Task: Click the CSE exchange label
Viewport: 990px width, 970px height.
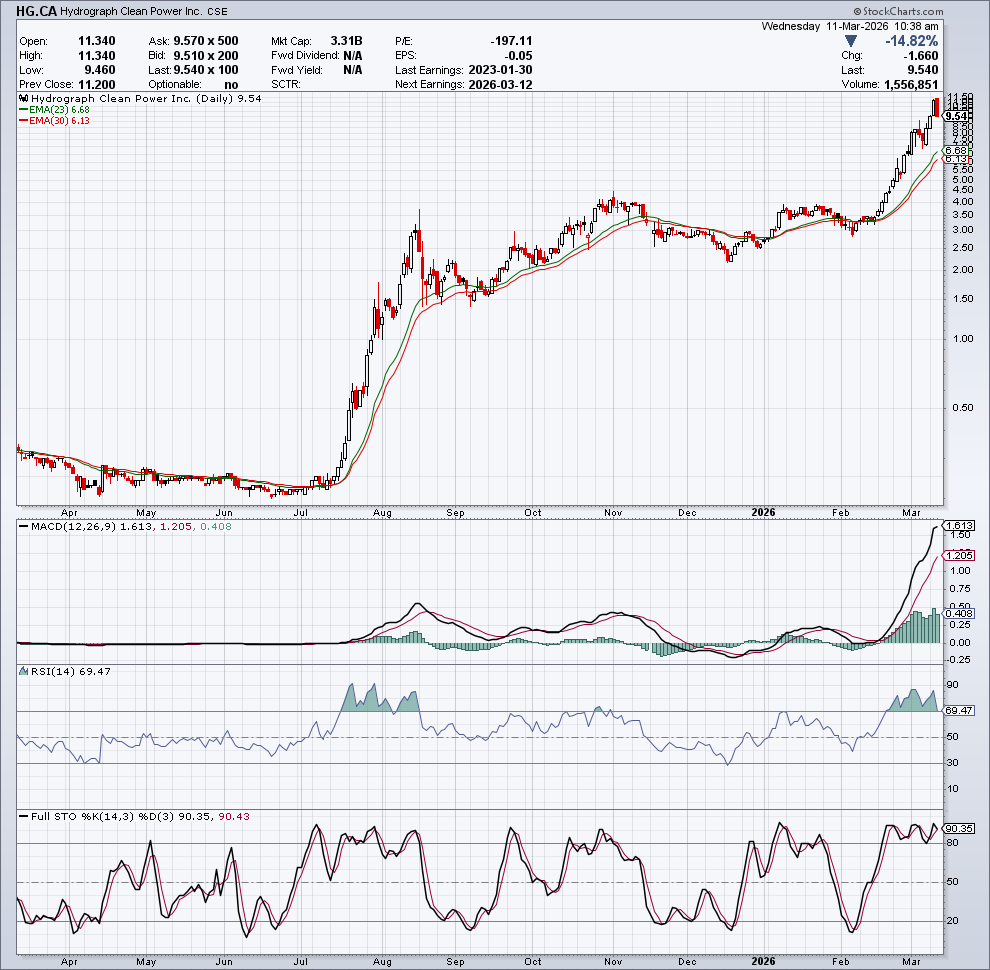Action: [x=217, y=11]
